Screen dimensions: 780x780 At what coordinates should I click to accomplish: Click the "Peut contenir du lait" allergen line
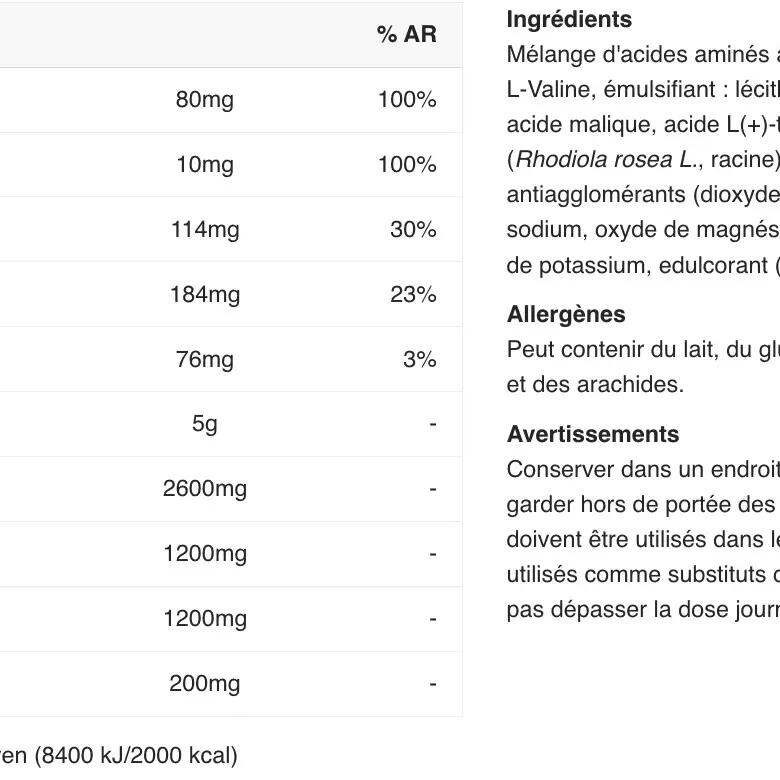640,350
